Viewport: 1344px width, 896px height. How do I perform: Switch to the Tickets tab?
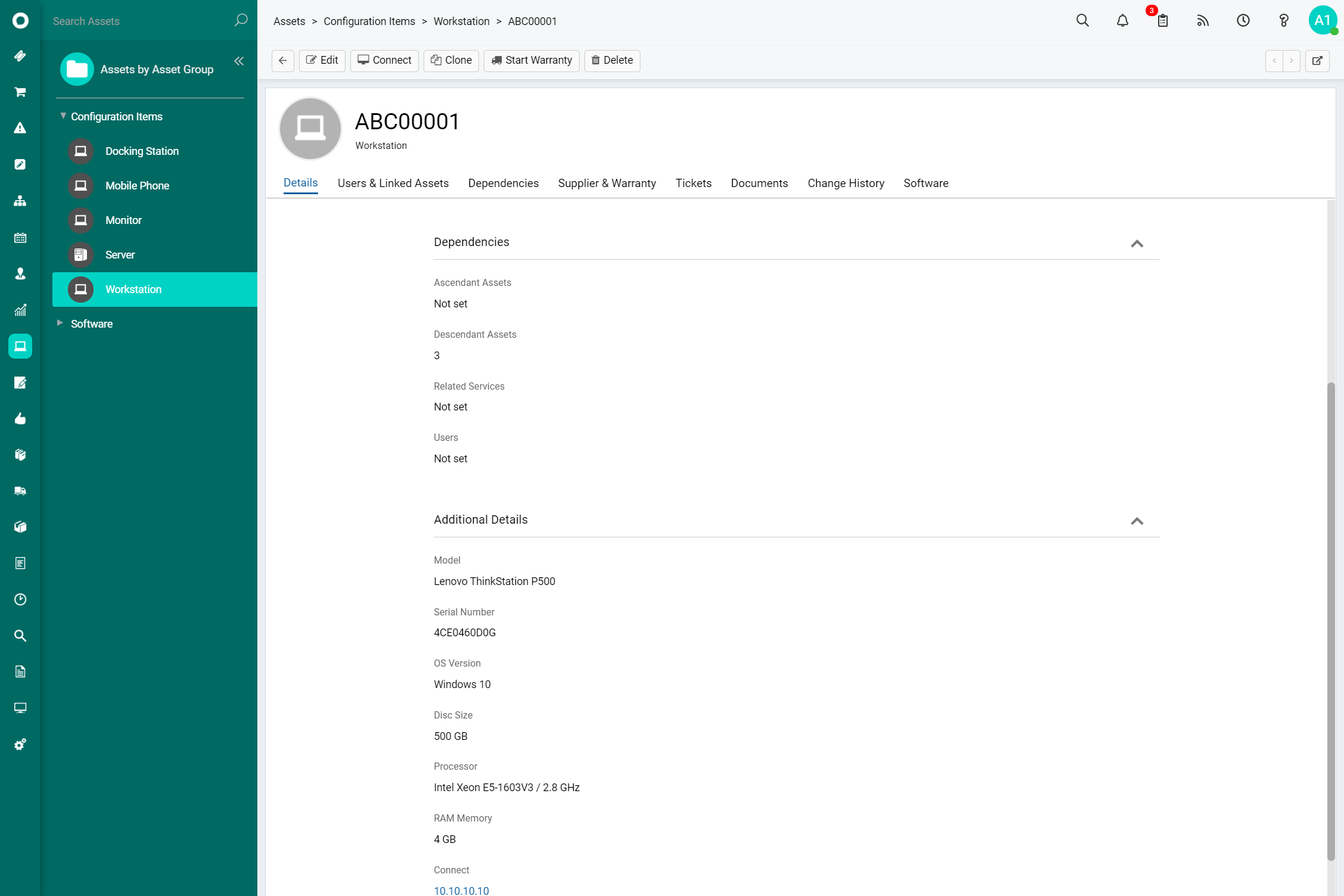click(x=693, y=183)
